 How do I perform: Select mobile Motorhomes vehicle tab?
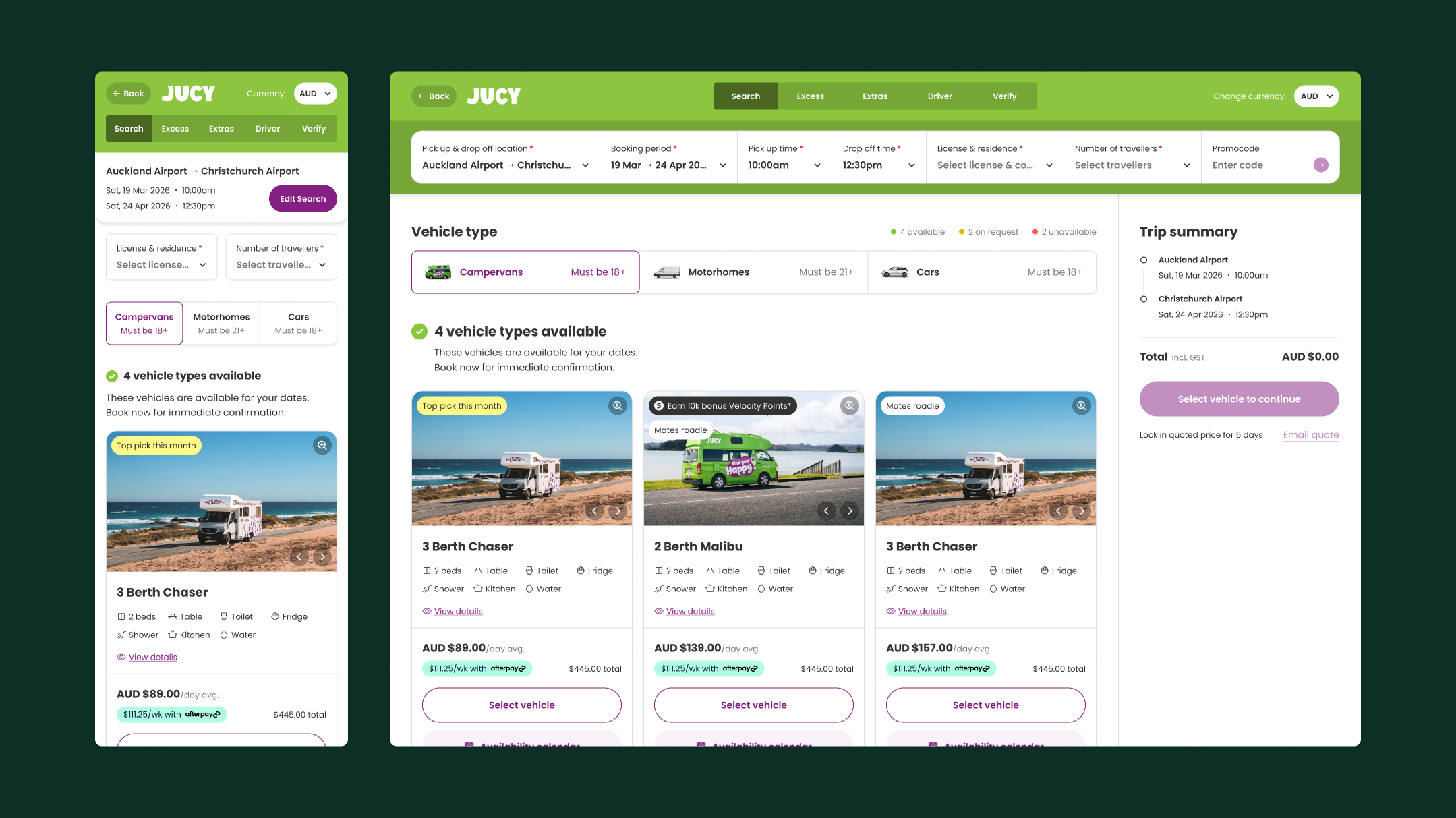point(221,323)
